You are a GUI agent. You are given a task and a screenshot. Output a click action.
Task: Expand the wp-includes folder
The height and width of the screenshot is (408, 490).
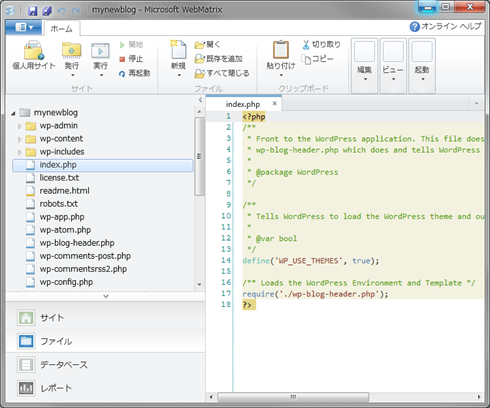(x=20, y=152)
